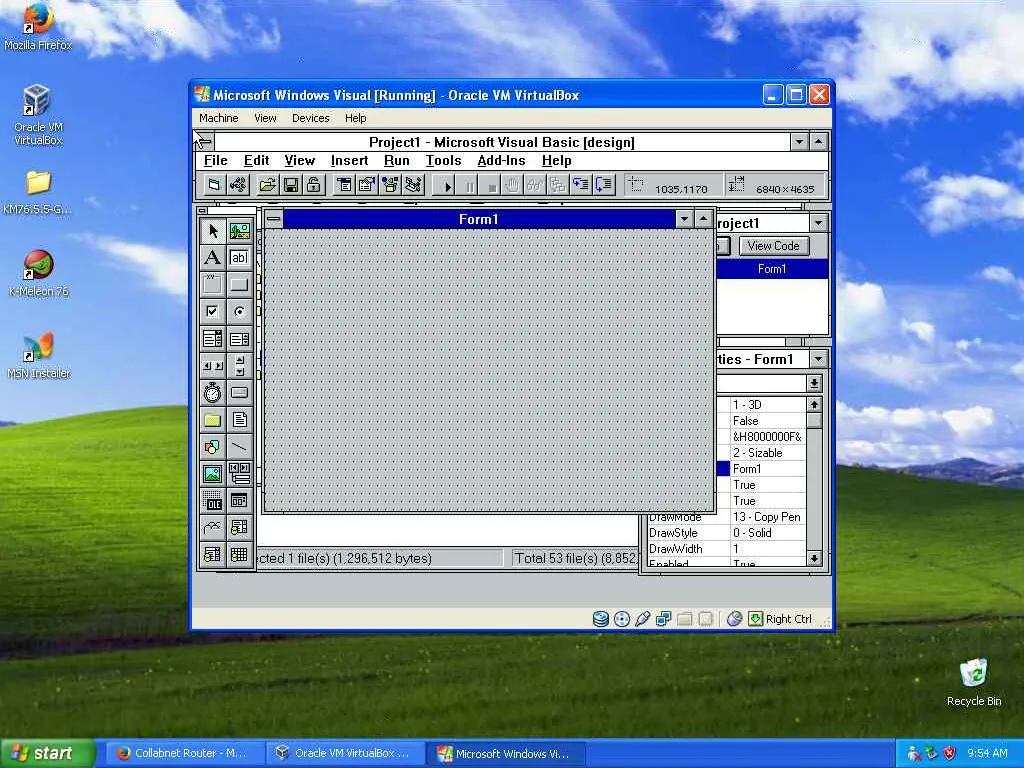Click the VirtualBox hard disk activity icon
The image size is (1024, 768).
pos(601,619)
